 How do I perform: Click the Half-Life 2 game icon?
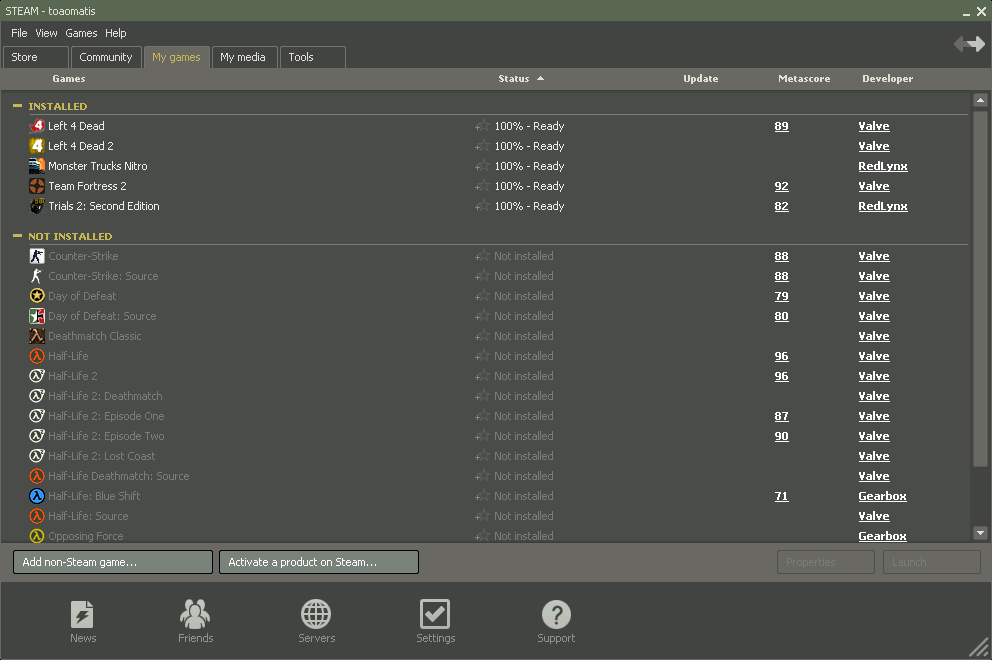[x=37, y=376]
